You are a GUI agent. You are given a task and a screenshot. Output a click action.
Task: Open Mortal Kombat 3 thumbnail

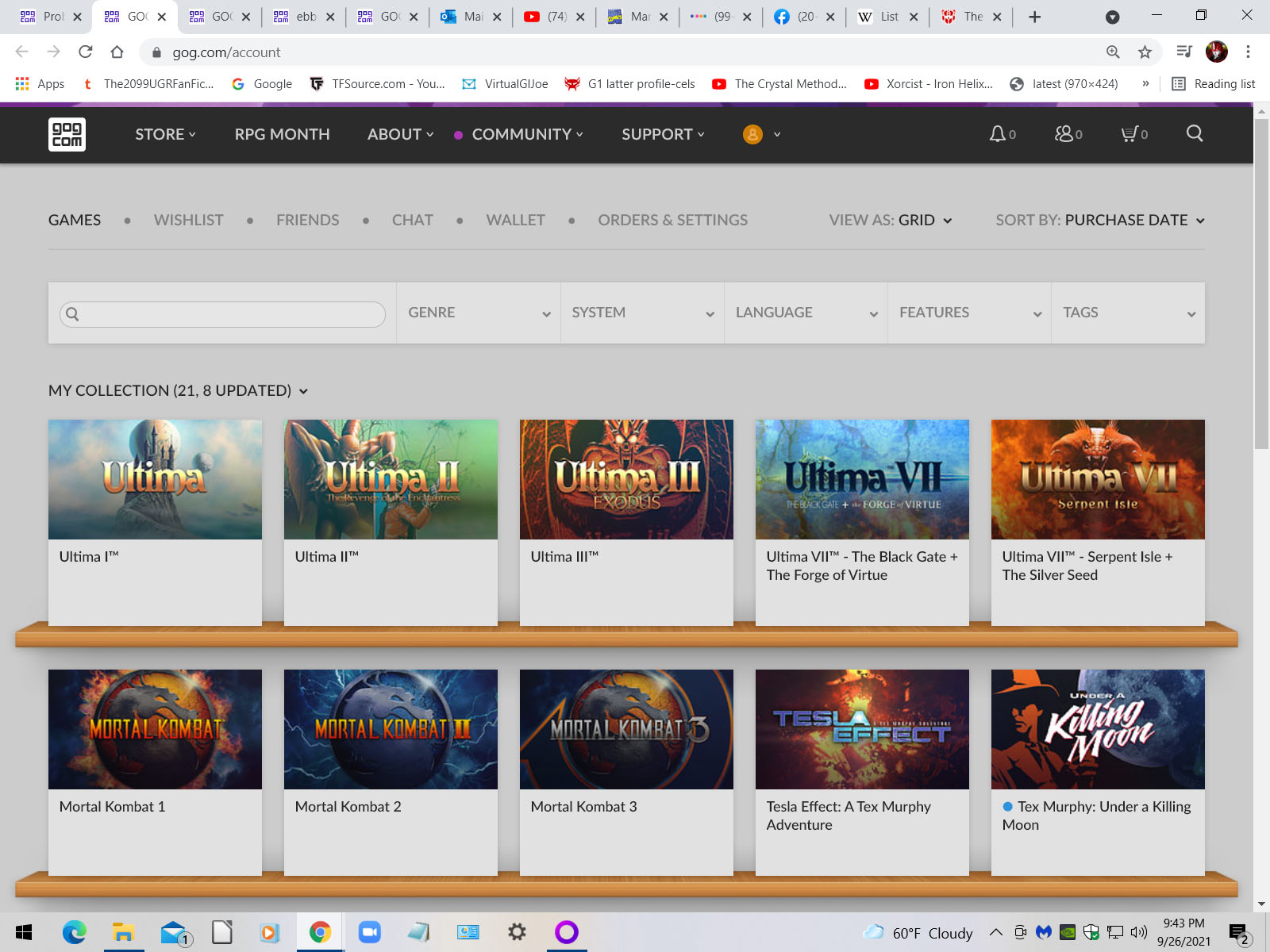(626, 729)
